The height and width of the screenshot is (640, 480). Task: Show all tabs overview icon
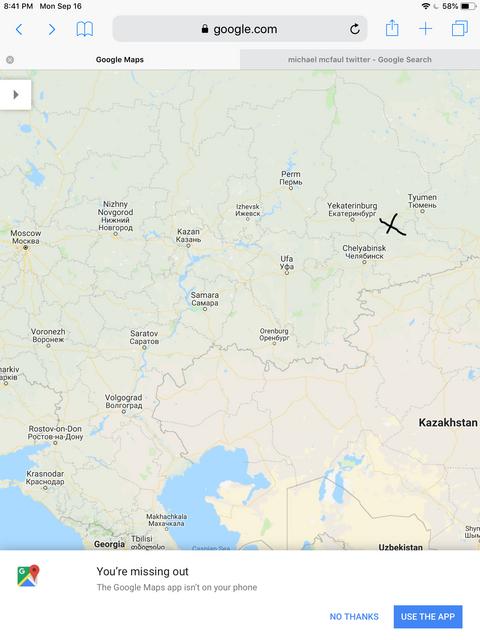pos(460,29)
